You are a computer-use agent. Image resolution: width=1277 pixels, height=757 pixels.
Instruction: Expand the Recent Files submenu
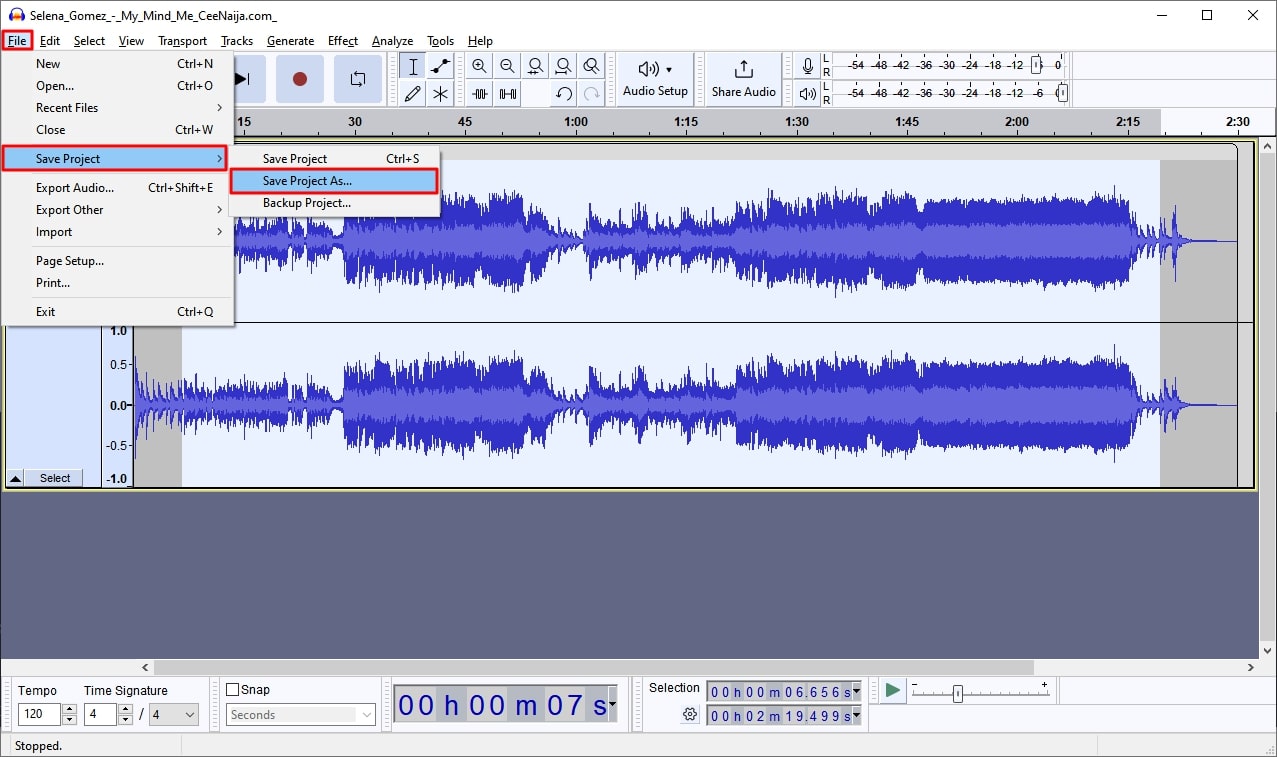[x=118, y=108]
